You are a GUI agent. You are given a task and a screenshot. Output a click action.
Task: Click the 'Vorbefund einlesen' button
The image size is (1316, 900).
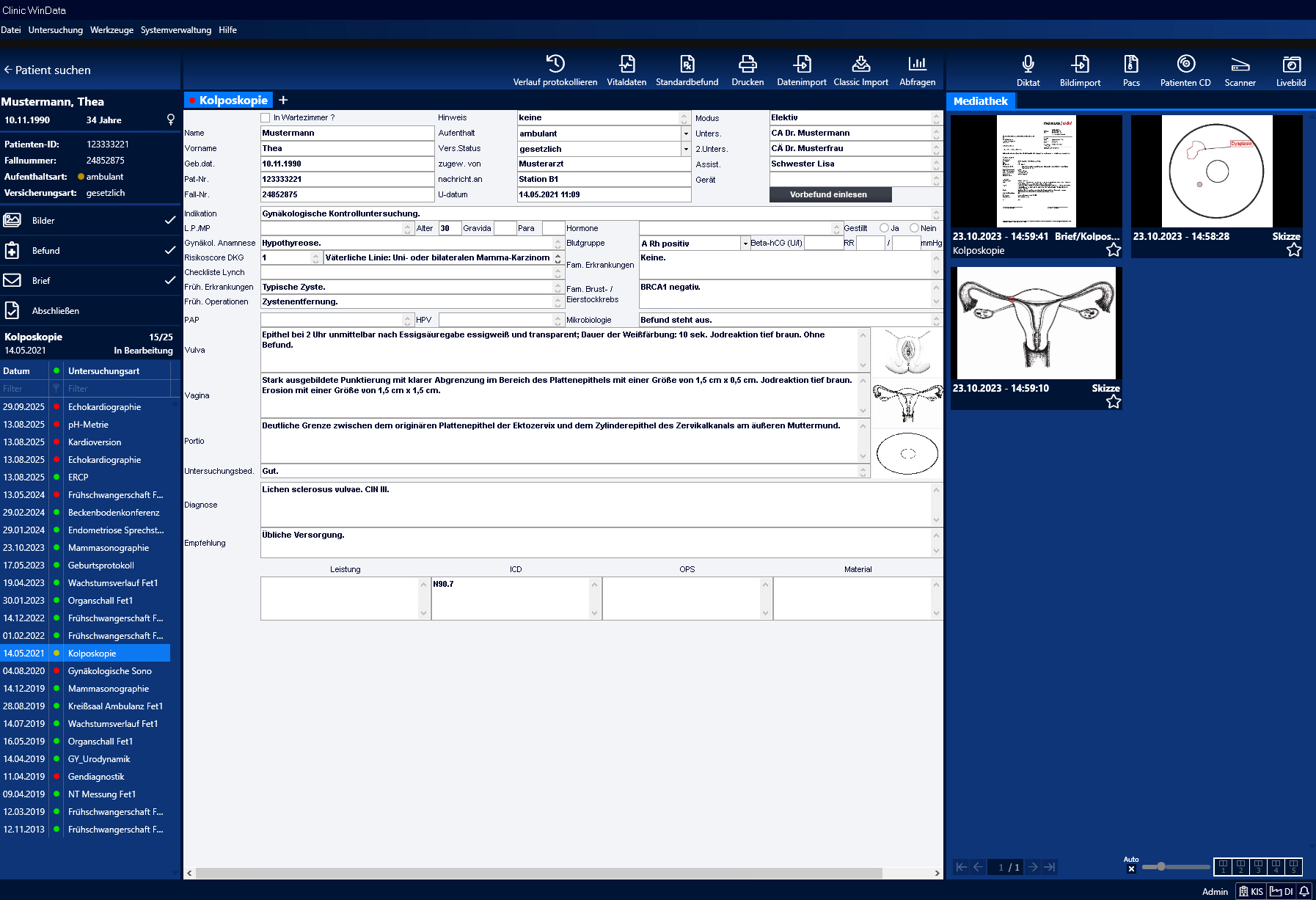coord(830,194)
